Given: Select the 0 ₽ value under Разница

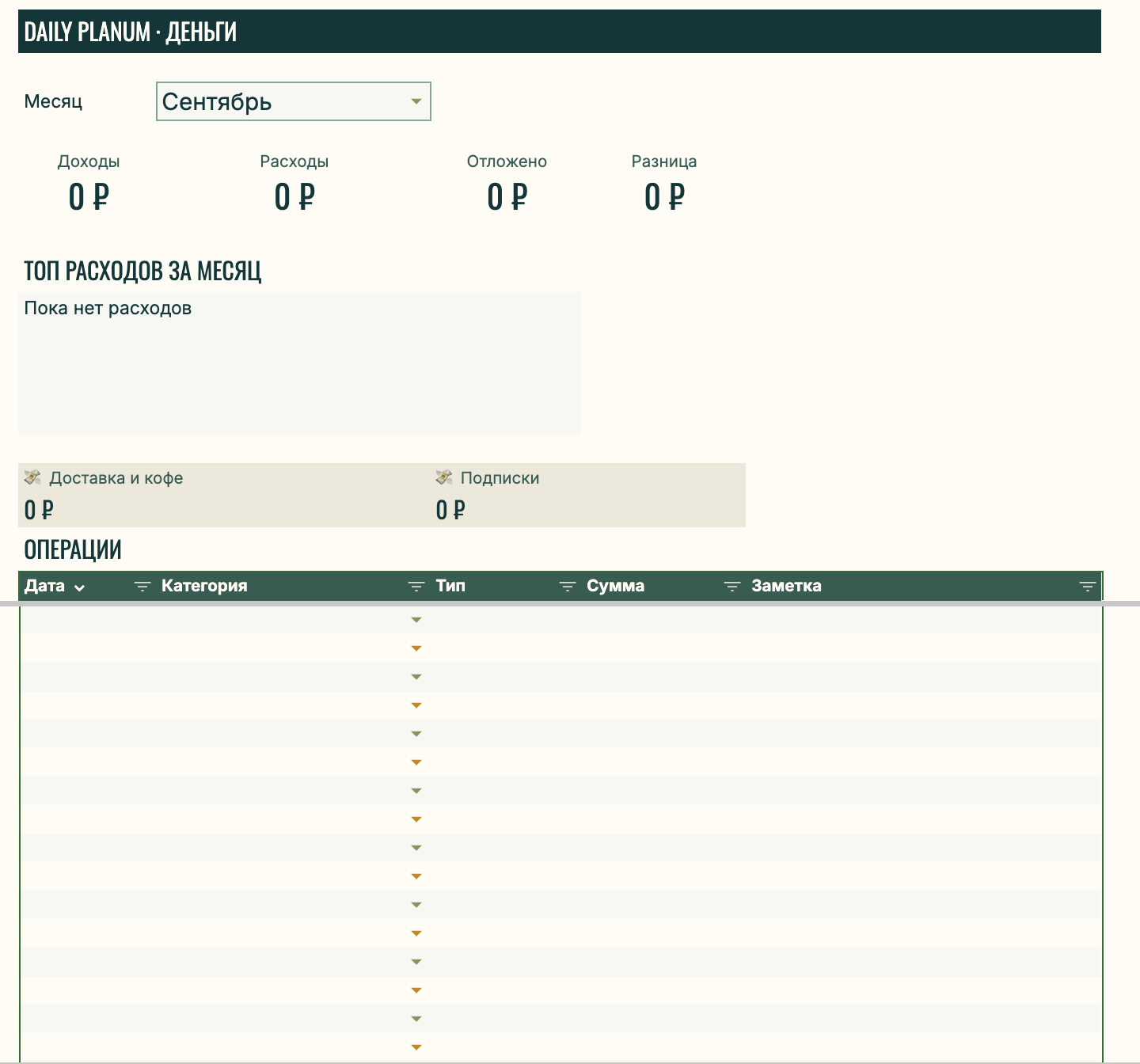Looking at the screenshot, I should [664, 196].
